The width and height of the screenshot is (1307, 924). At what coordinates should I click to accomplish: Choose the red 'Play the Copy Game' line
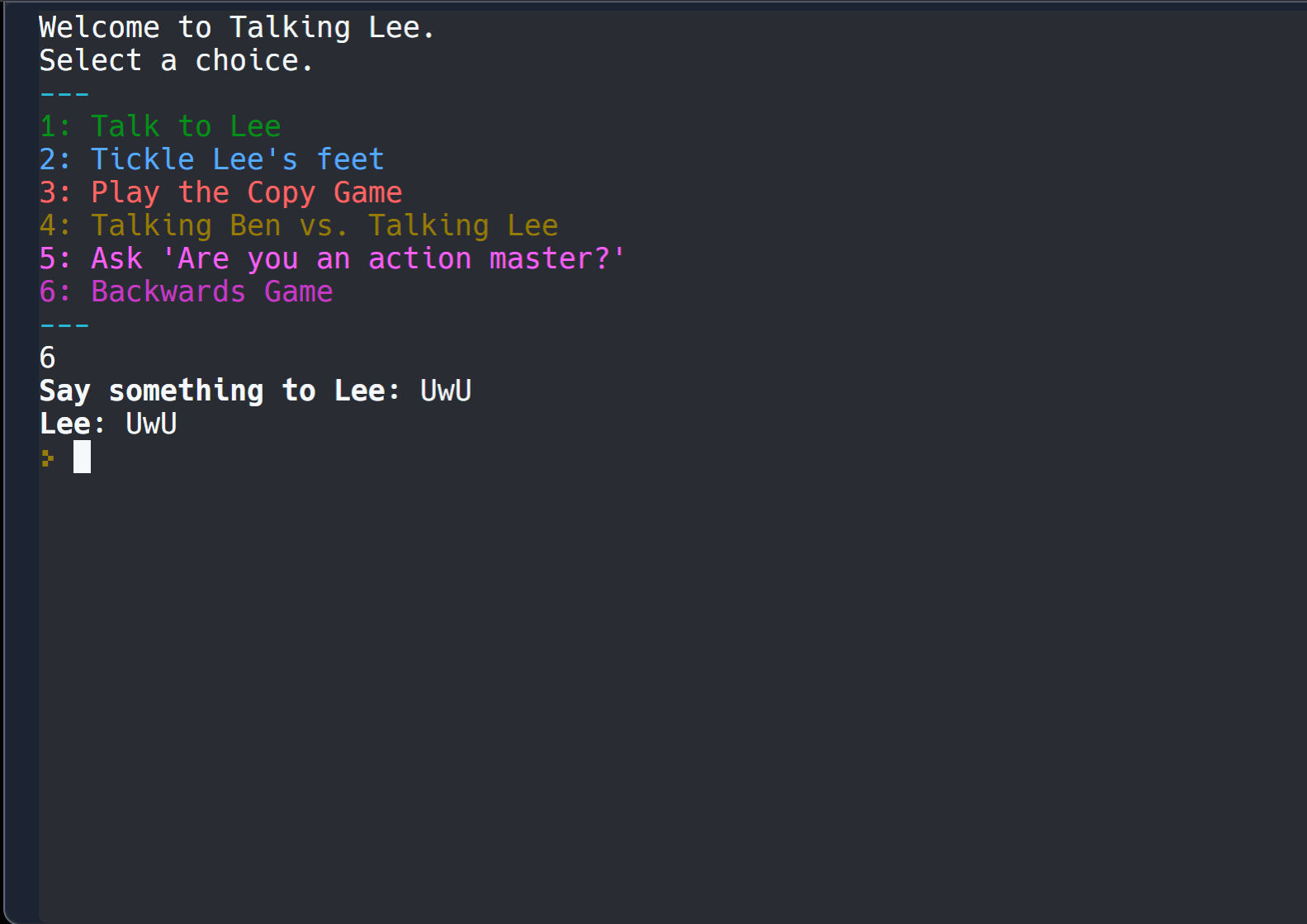tap(246, 192)
